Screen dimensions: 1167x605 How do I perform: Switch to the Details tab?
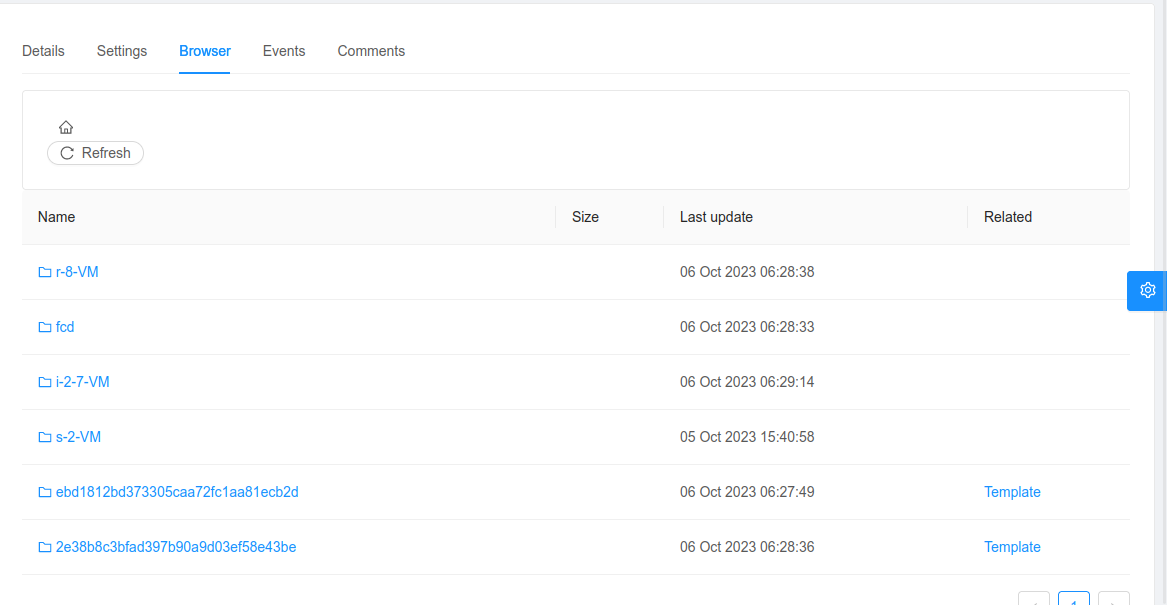click(x=42, y=50)
